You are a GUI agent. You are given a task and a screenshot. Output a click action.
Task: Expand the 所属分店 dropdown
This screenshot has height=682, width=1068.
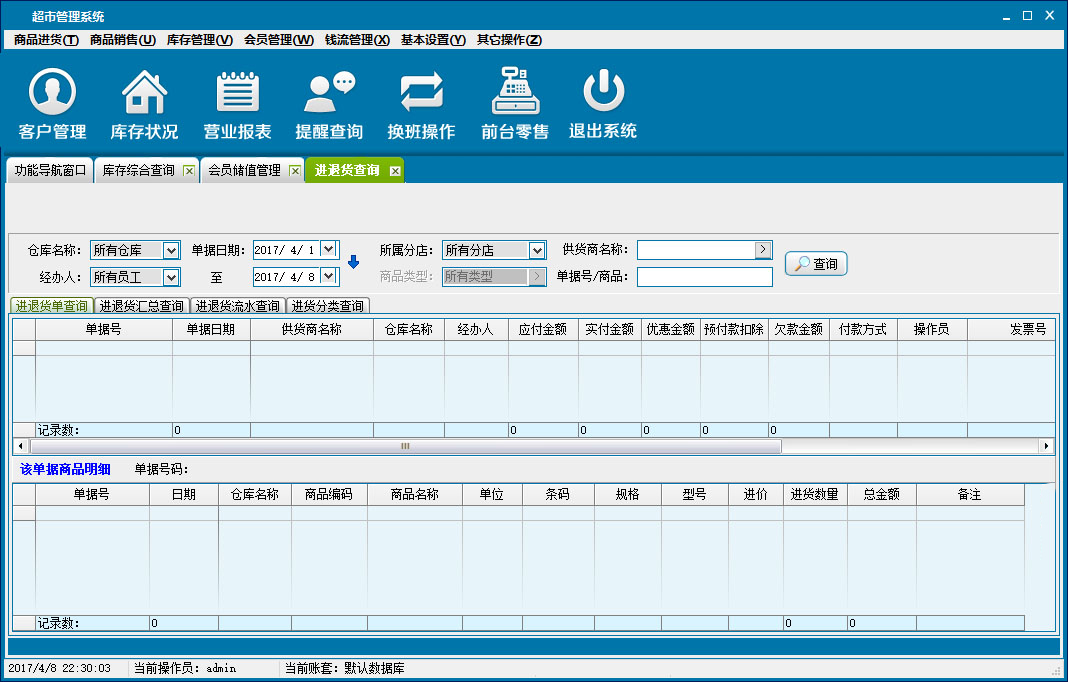537,251
